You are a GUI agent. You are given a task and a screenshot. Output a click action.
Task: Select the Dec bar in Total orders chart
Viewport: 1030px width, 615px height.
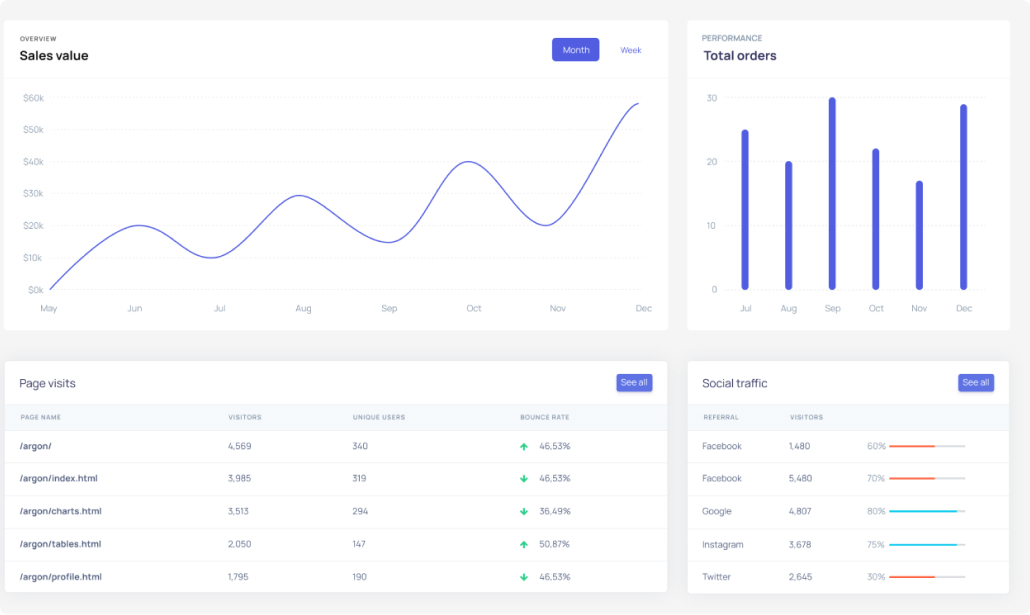tap(963, 197)
